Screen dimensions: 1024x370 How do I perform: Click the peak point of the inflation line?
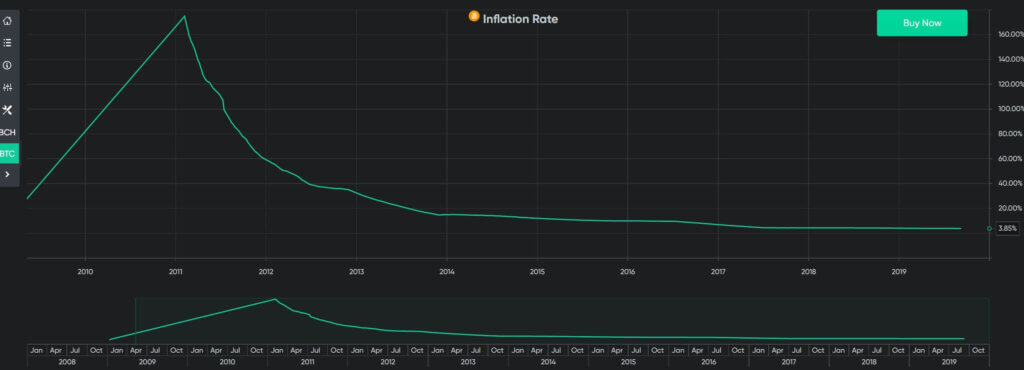184,16
